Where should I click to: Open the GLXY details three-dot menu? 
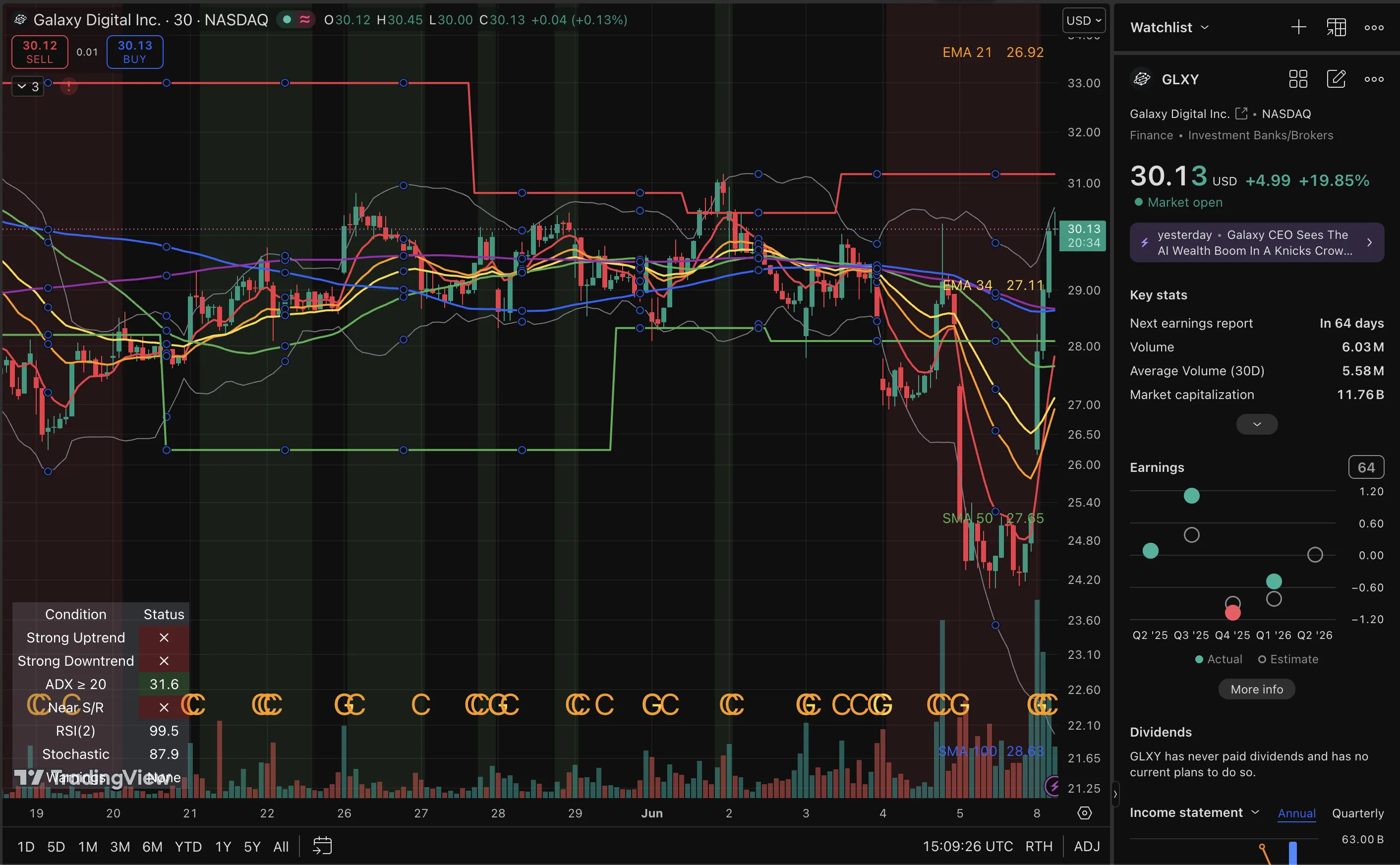click(1374, 79)
